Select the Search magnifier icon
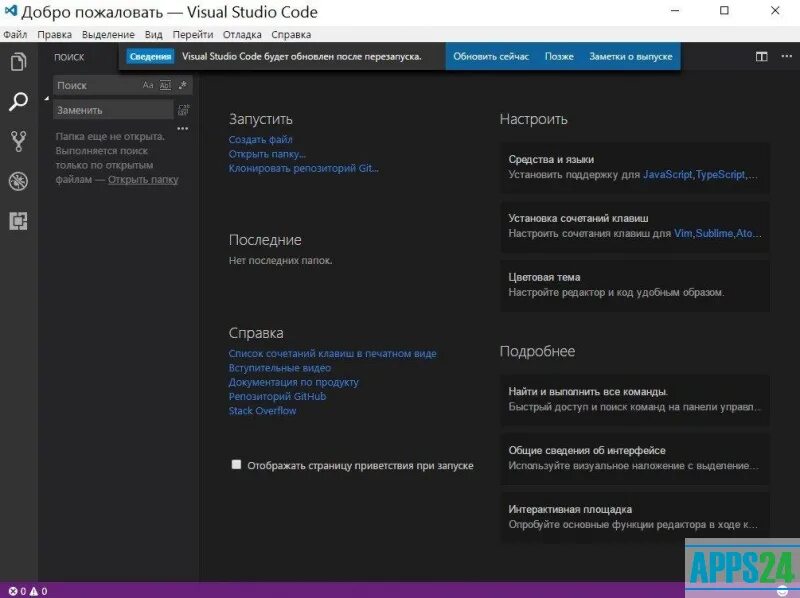Image resolution: width=800 pixels, height=598 pixels. click(x=18, y=102)
